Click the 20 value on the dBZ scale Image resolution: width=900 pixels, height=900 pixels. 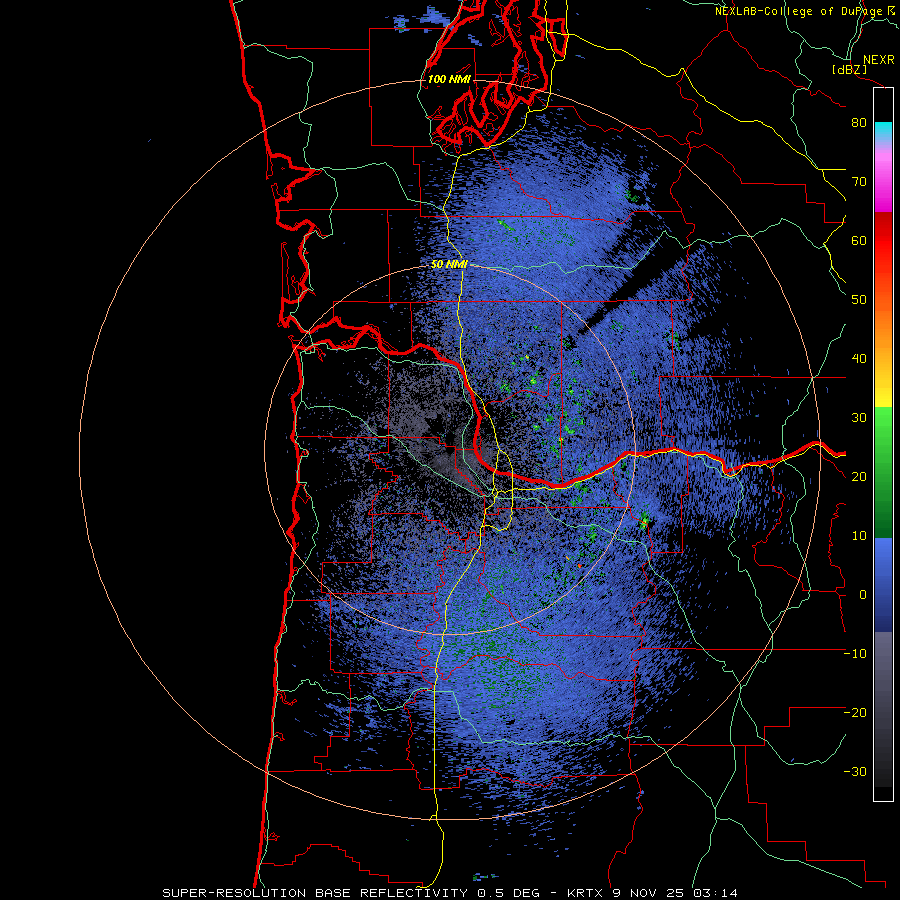[x=859, y=476]
